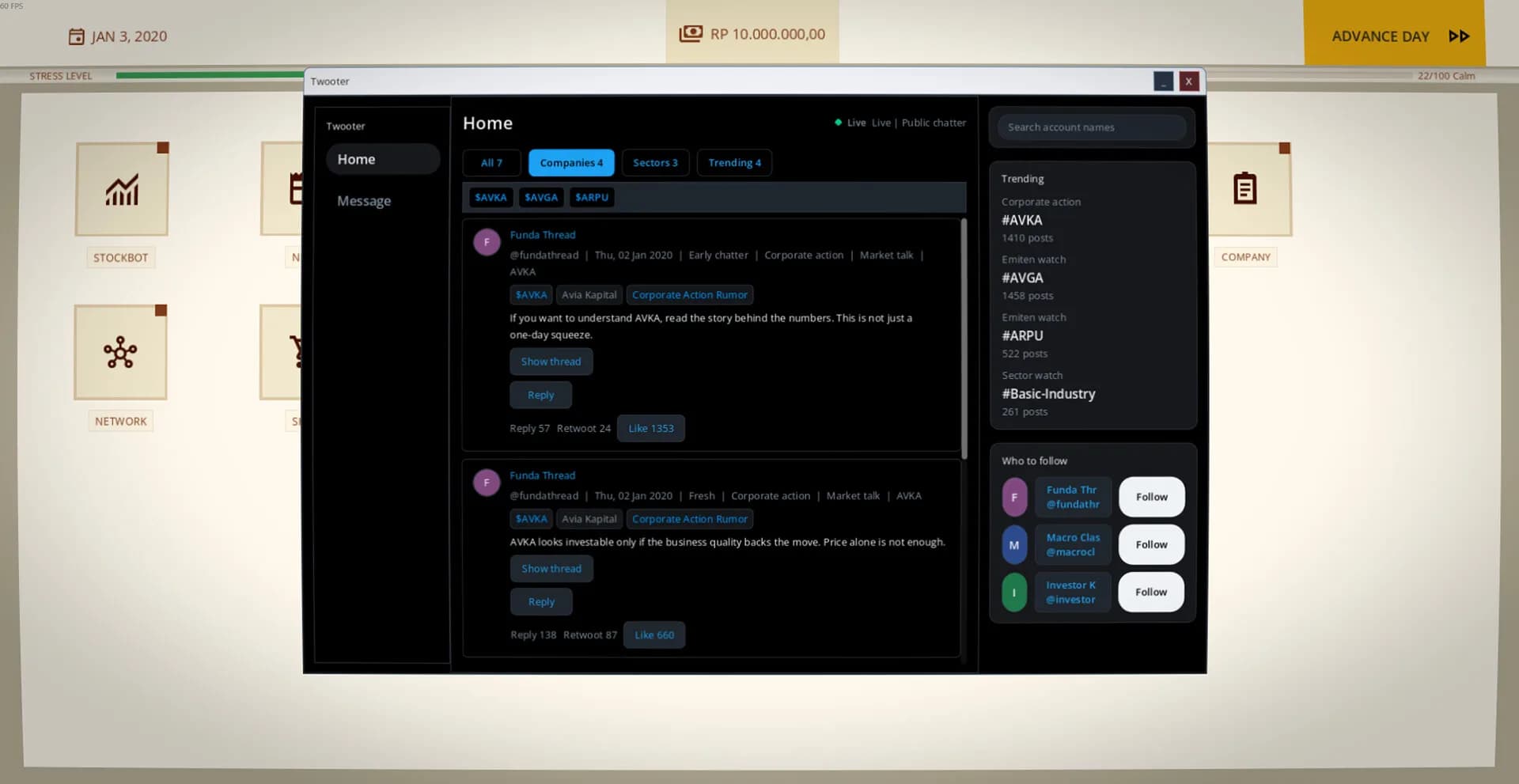
Task: Click the Advance Day button
Action: (1394, 33)
